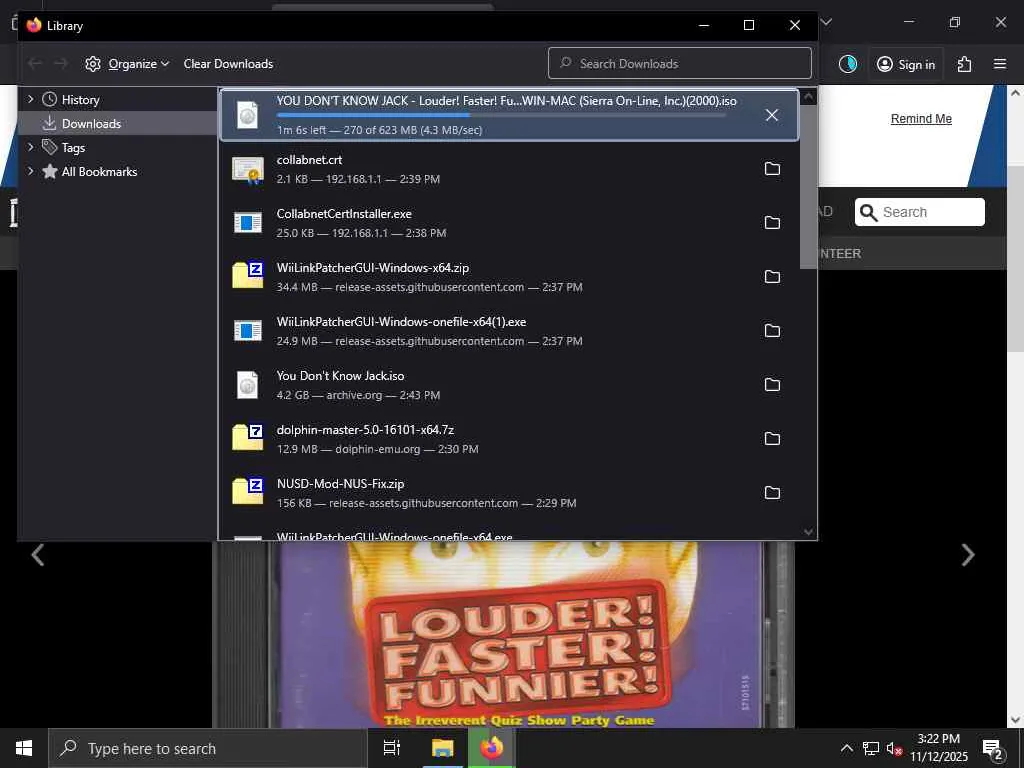Expand the Tags tree node

click(30, 147)
